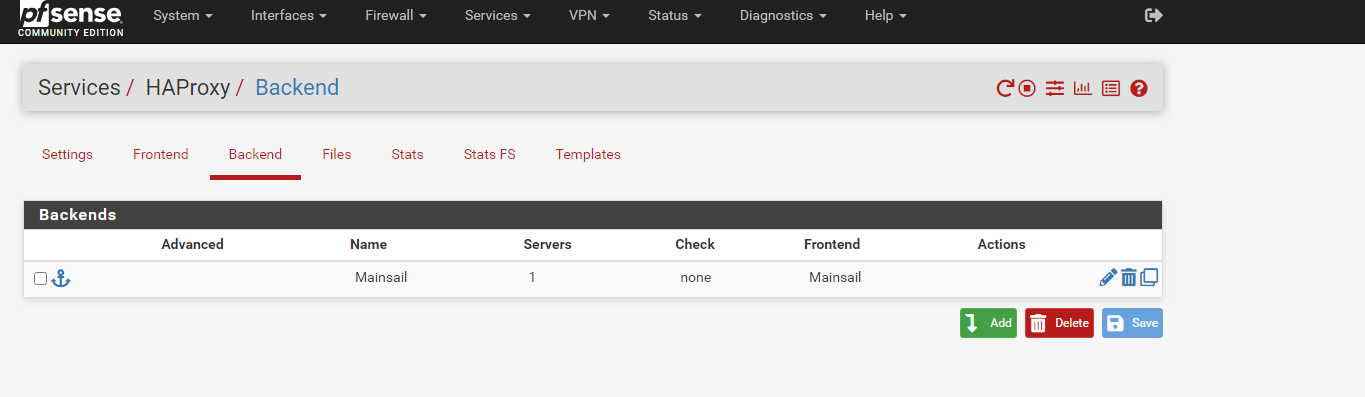Open the status chart icon
1365x397 pixels.
pyautogui.click(x=1082, y=89)
